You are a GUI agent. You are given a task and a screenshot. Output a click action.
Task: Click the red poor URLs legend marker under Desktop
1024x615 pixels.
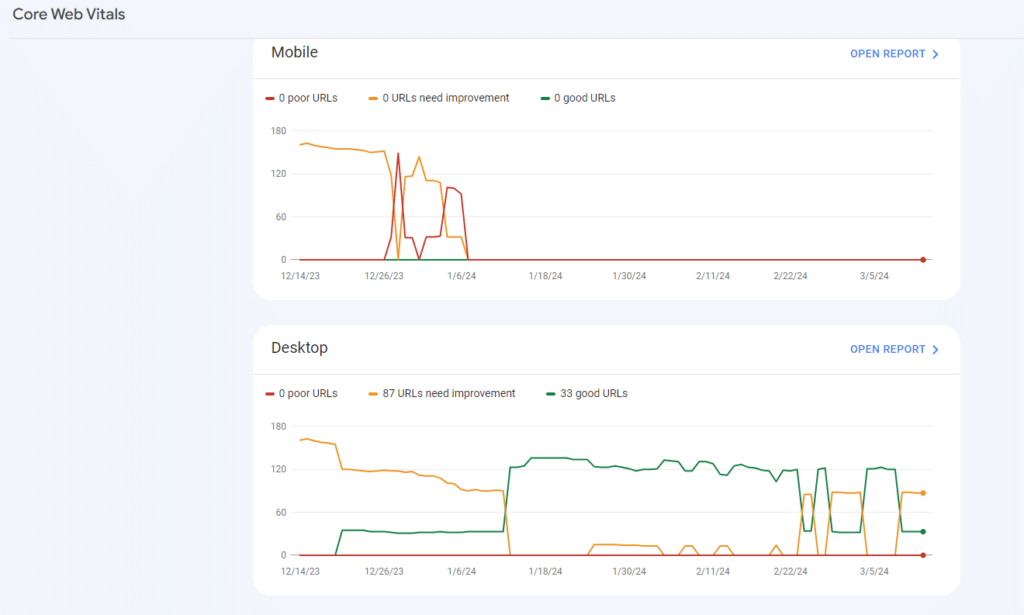(x=268, y=393)
